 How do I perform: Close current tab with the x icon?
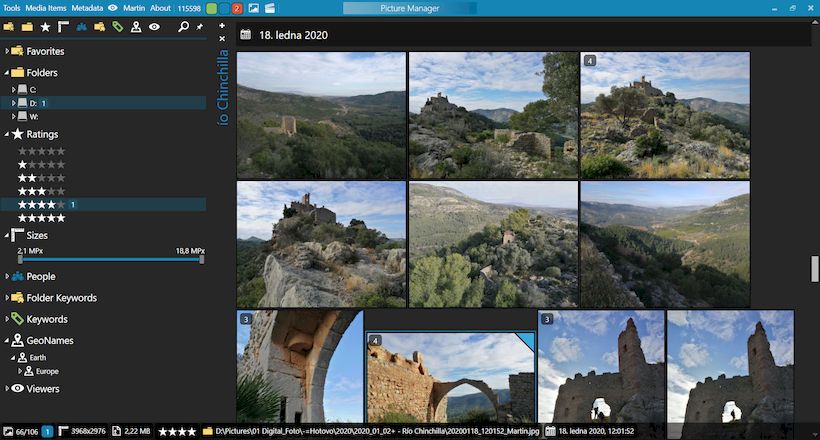point(222,39)
